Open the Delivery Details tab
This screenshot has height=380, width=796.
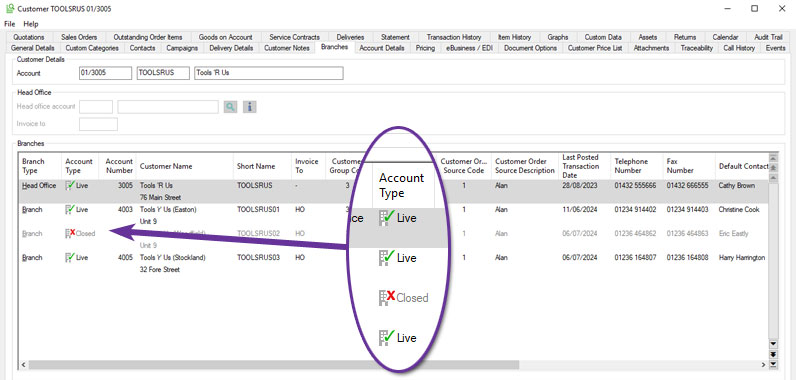pyautogui.click(x=231, y=48)
